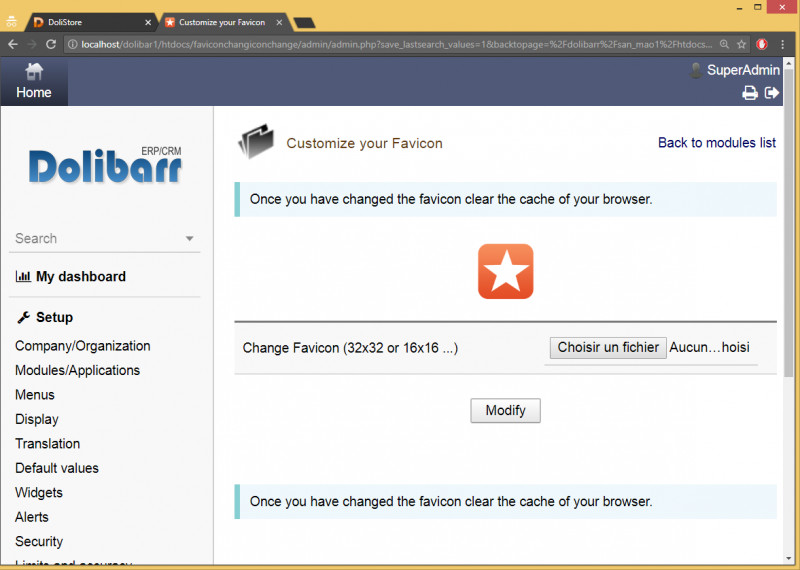Click the logout icon
Viewport: 800px width, 570px height.
(x=772, y=92)
